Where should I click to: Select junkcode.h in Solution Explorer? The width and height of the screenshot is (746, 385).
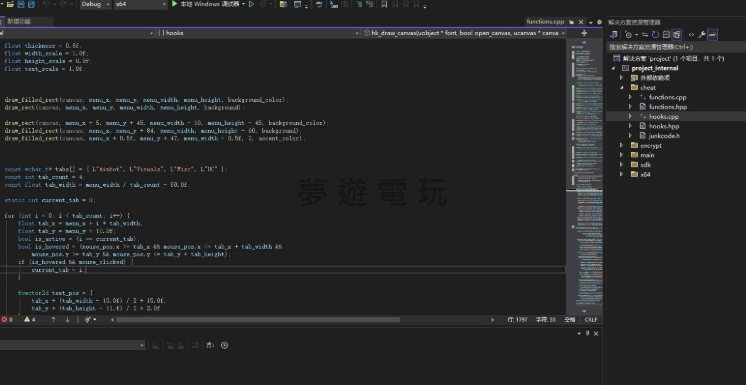[x=664, y=136]
